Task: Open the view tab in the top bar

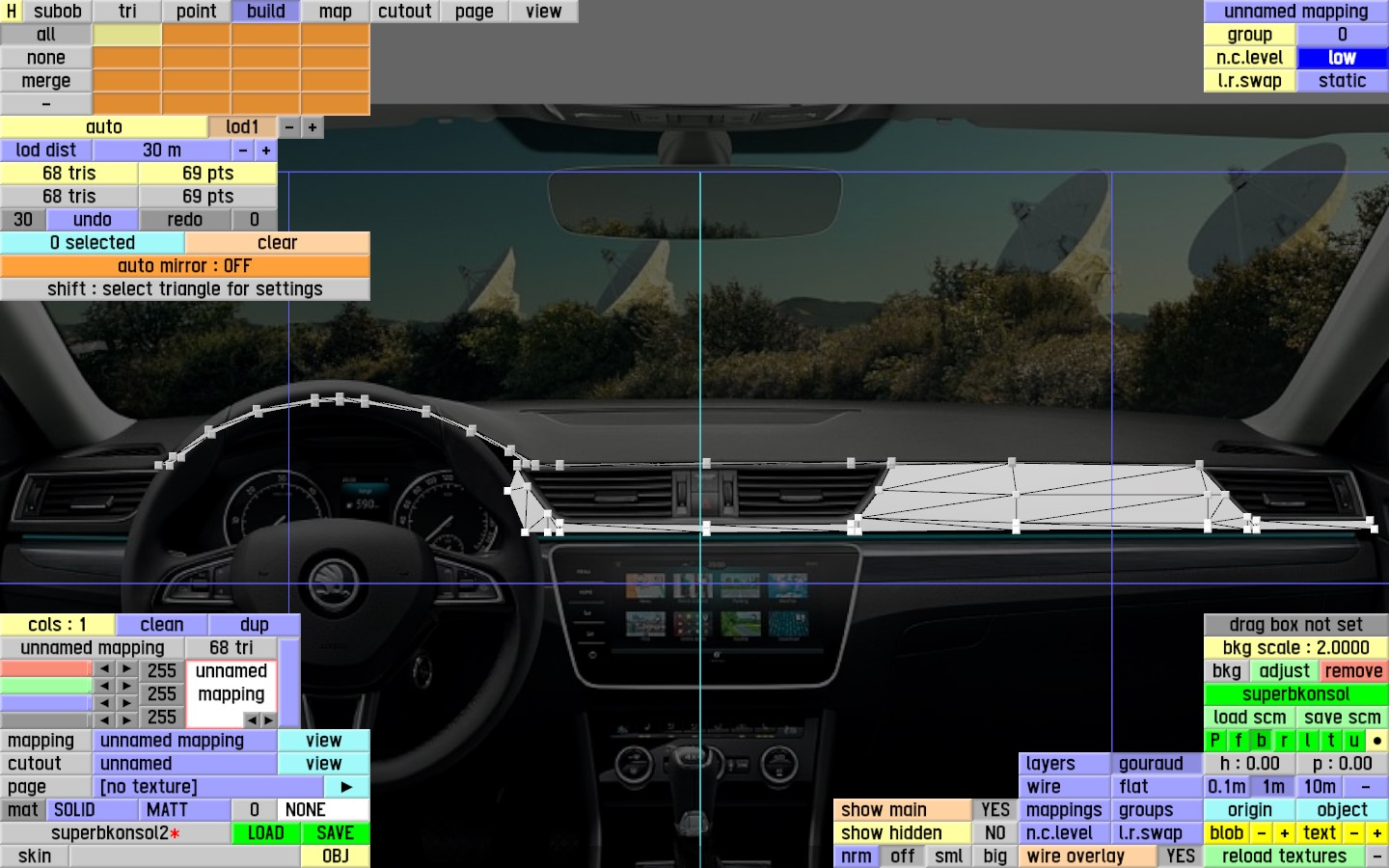Action: click(544, 12)
